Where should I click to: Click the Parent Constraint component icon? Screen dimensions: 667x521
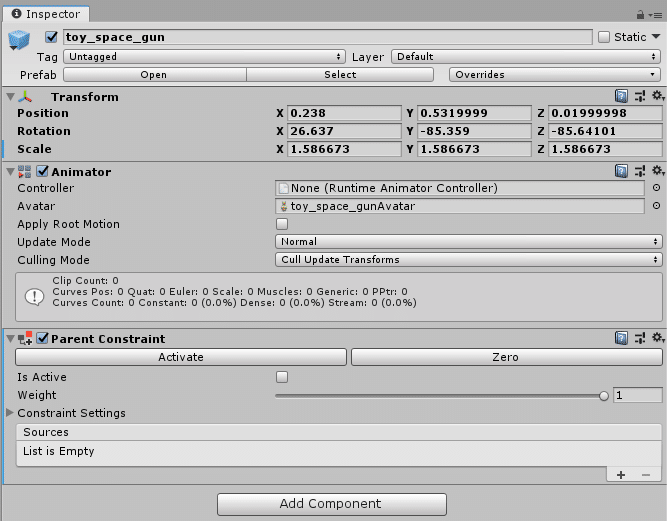pyautogui.click(x=25, y=338)
